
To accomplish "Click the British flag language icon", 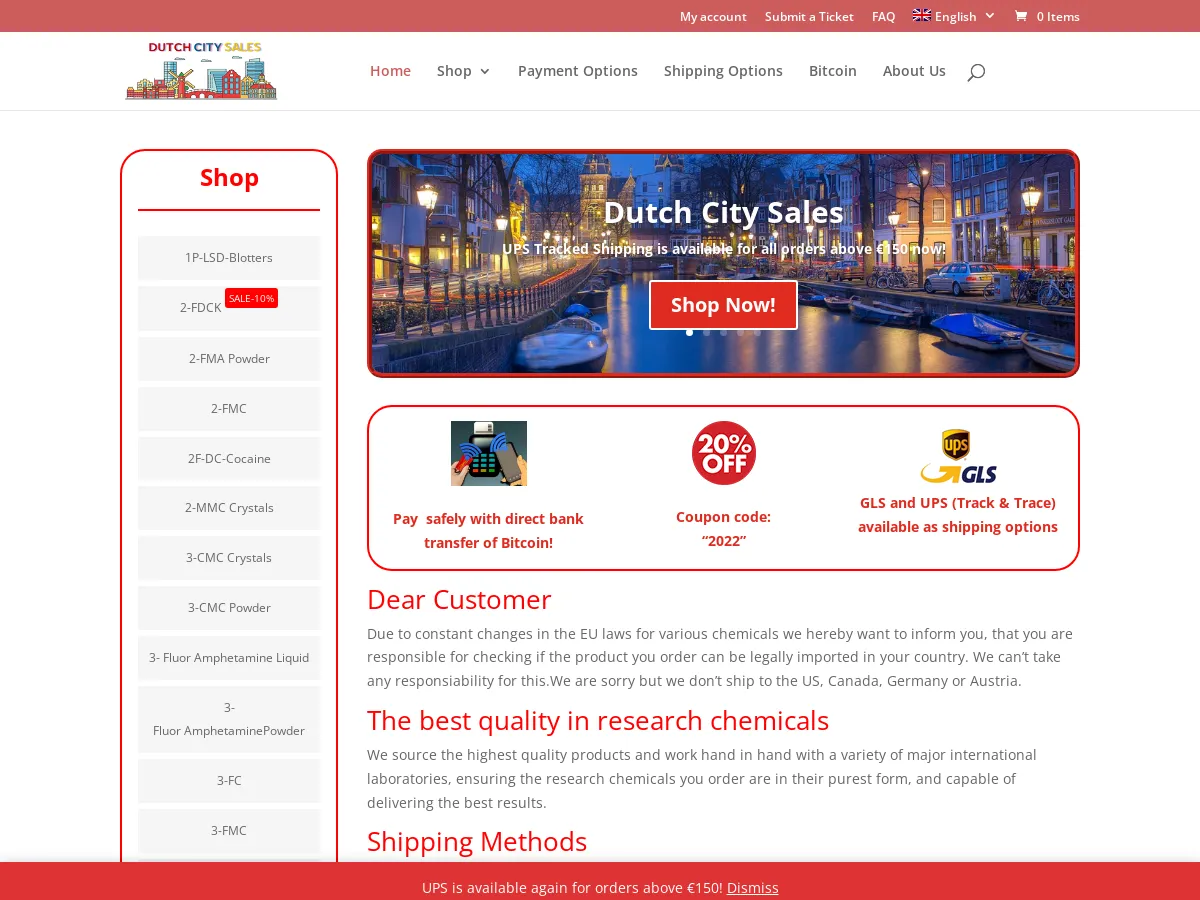I will pos(920,15).
